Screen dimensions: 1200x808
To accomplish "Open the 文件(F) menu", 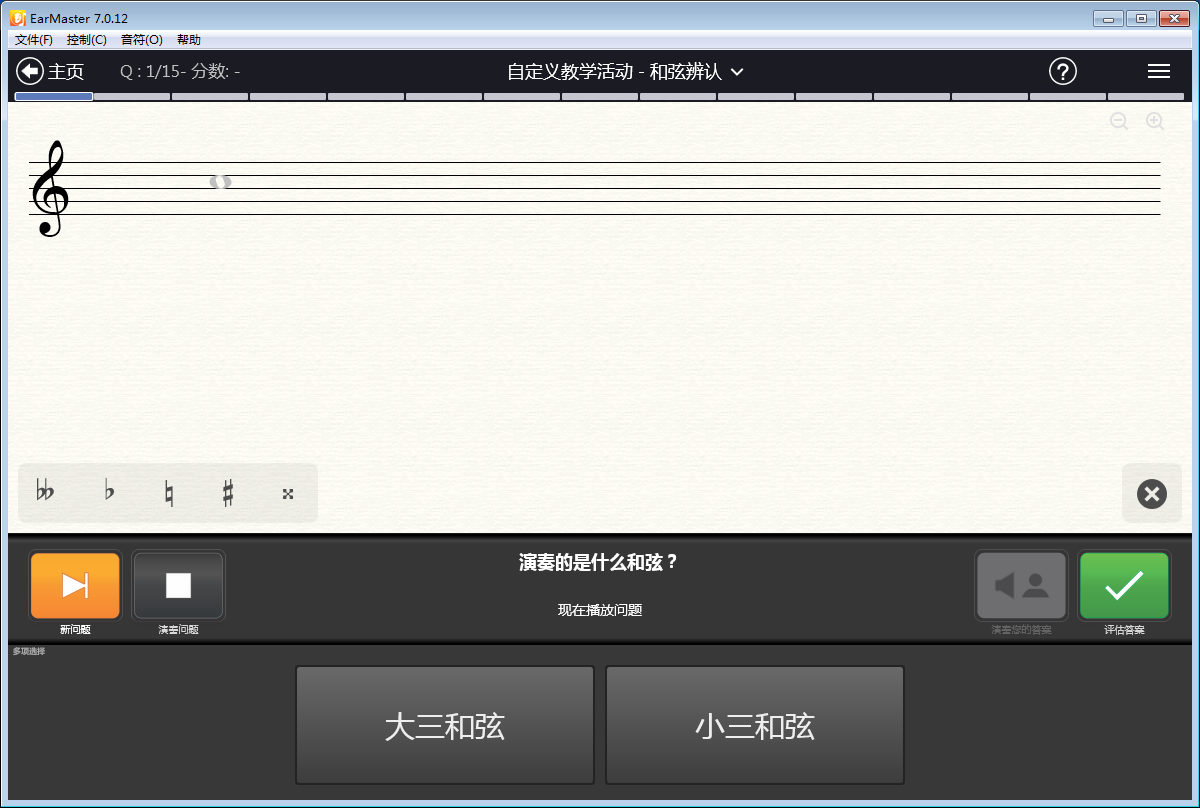I will pyautogui.click(x=34, y=40).
